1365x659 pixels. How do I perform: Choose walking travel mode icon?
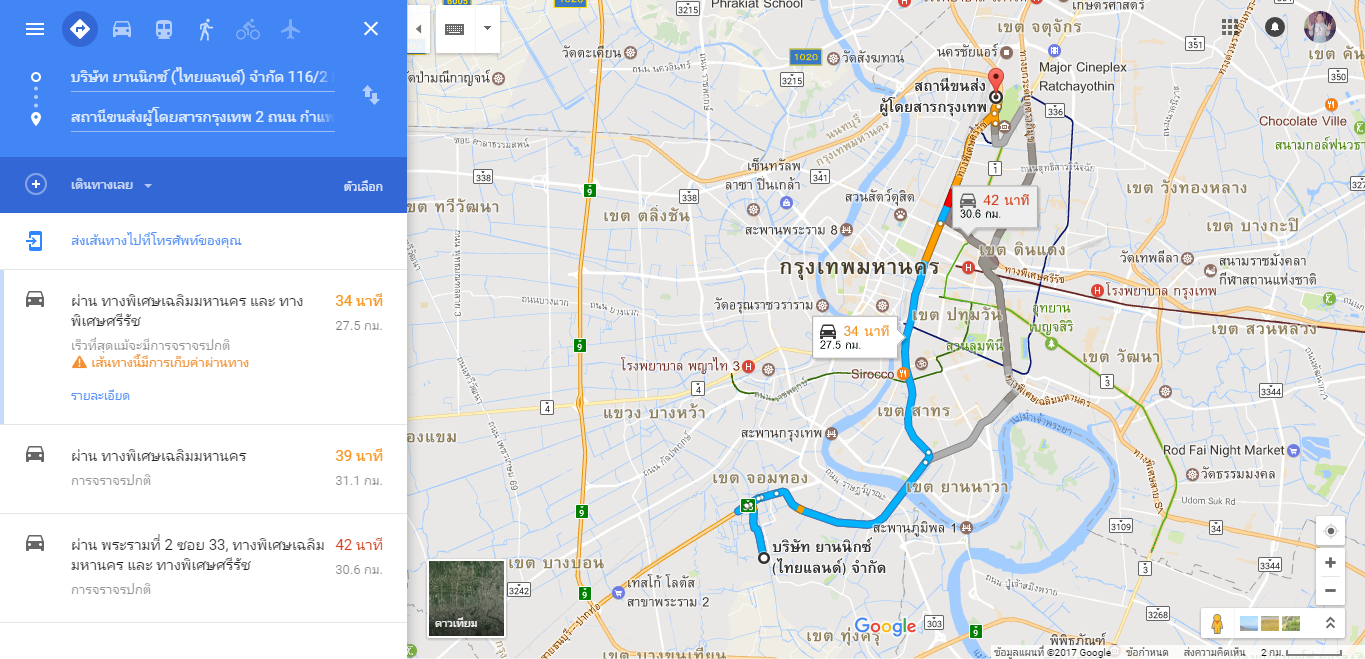coord(206,29)
